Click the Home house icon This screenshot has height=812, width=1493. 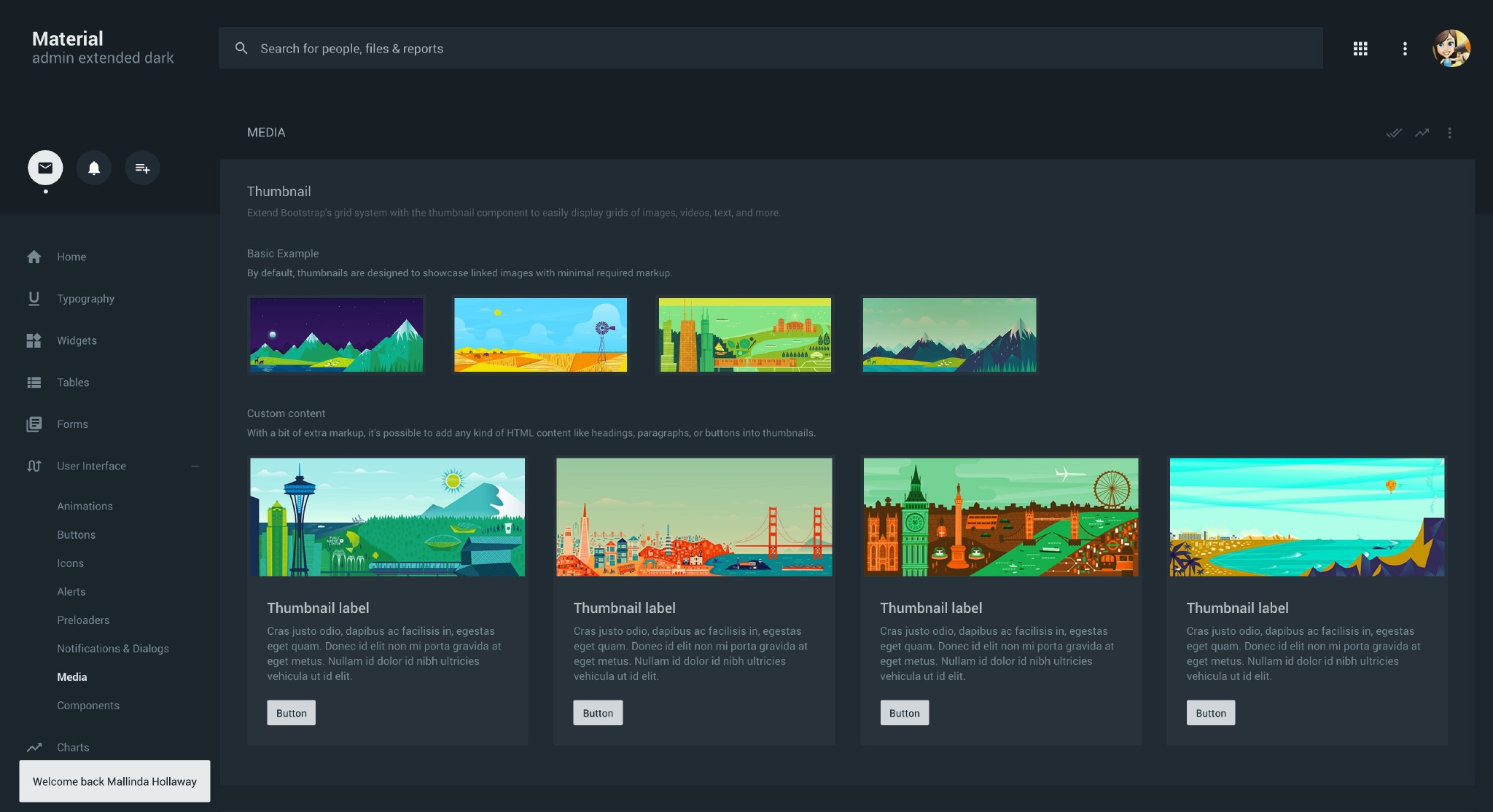[34, 257]
